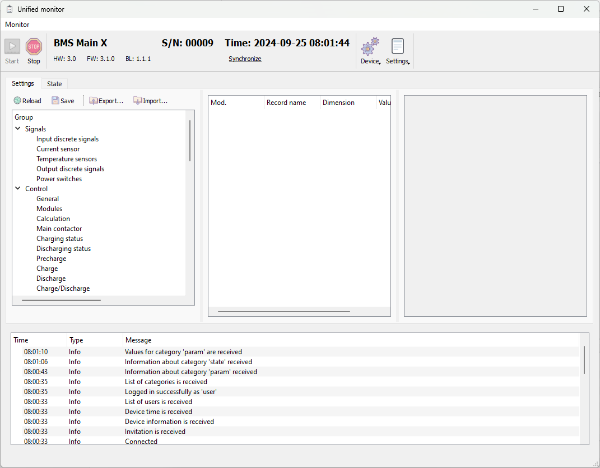Viewport: 600px width, 468px height.
Task: Open the Monitor menu
Action: click(17, 24)
